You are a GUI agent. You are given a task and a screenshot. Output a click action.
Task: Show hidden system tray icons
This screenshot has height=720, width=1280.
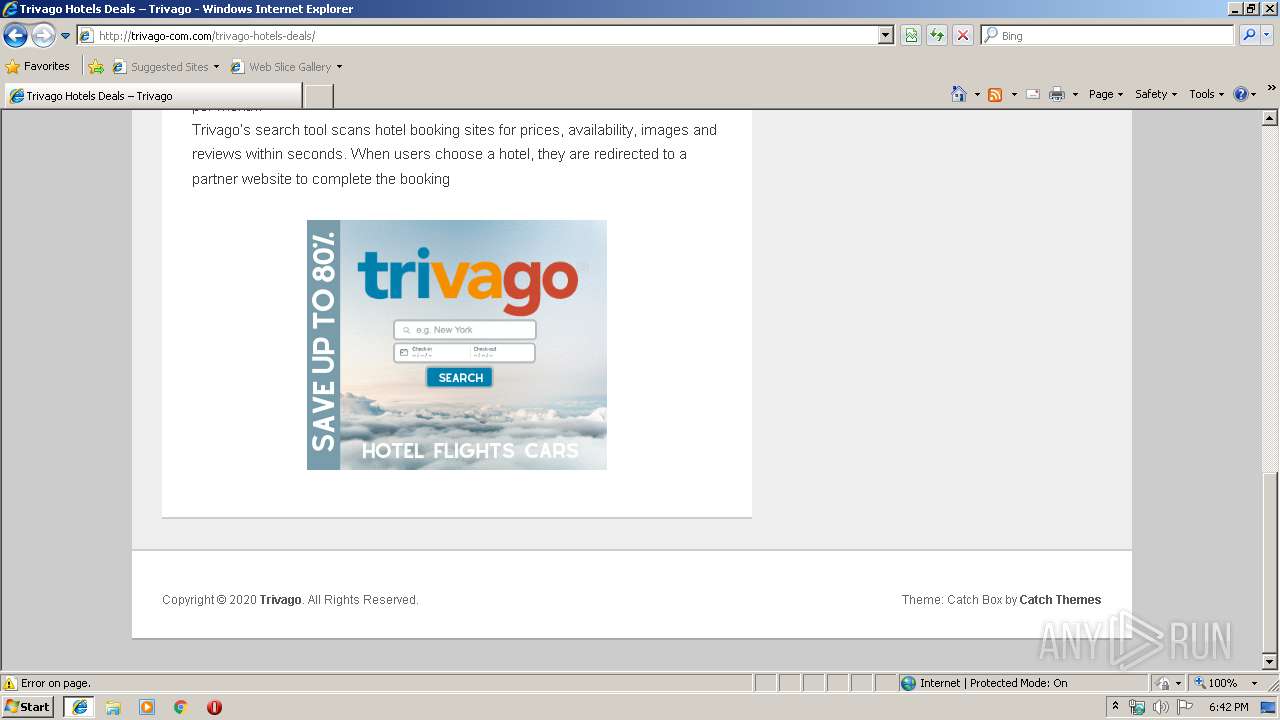pyautogui.click(x=1116, y=706)
